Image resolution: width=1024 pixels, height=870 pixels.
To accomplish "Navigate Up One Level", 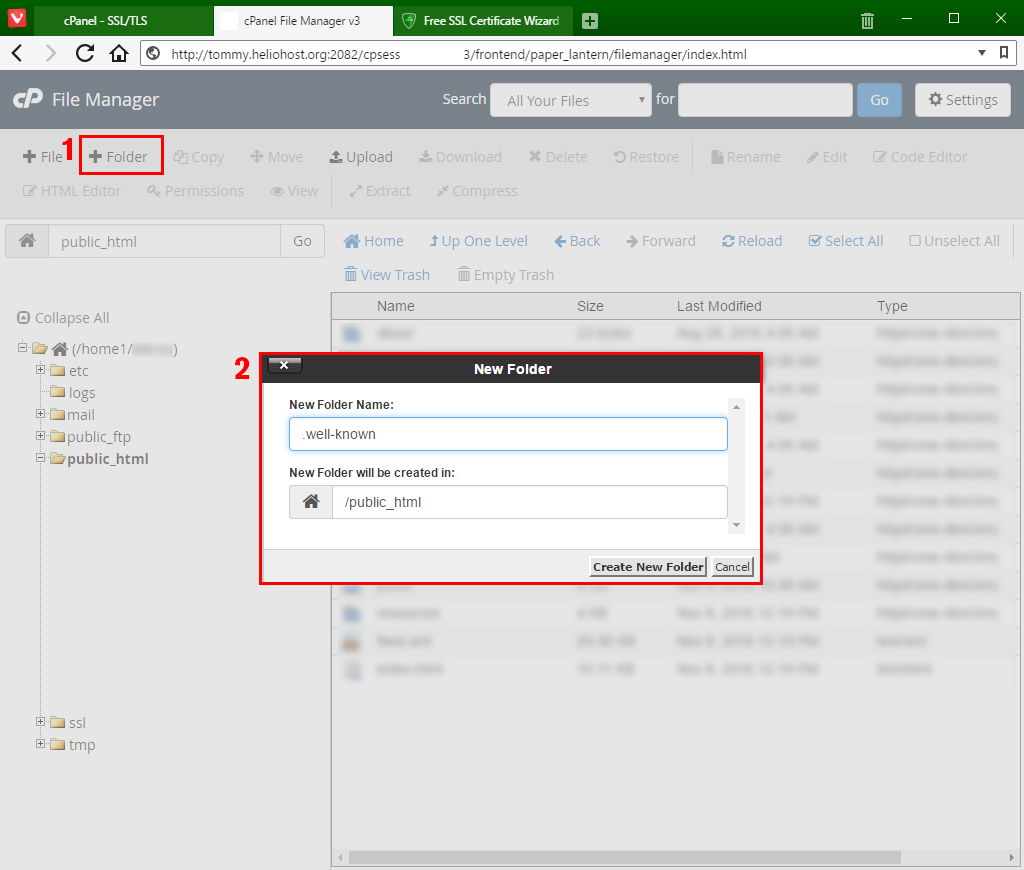I will tap(478, 241).
